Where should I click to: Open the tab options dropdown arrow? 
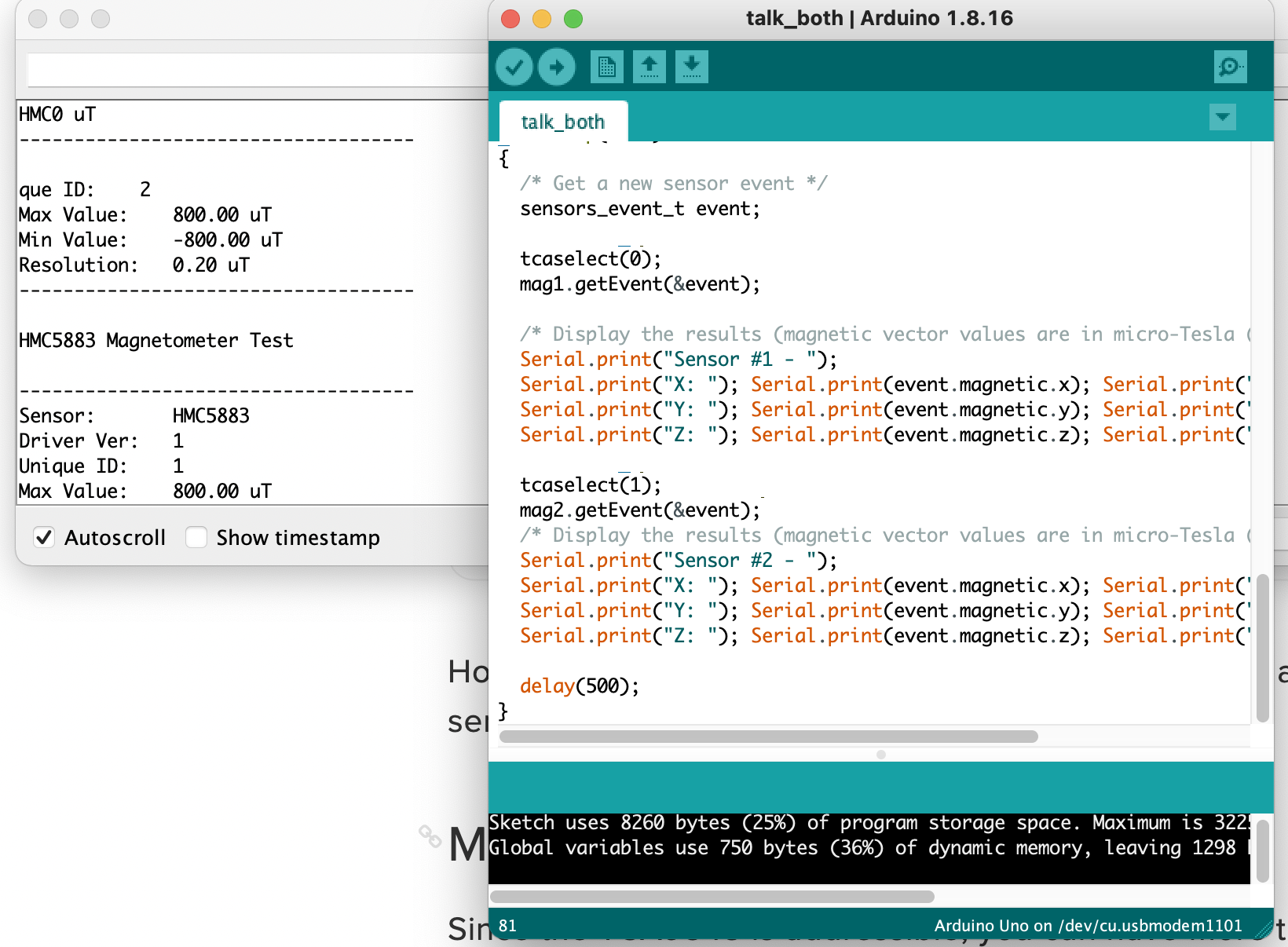1222,118
